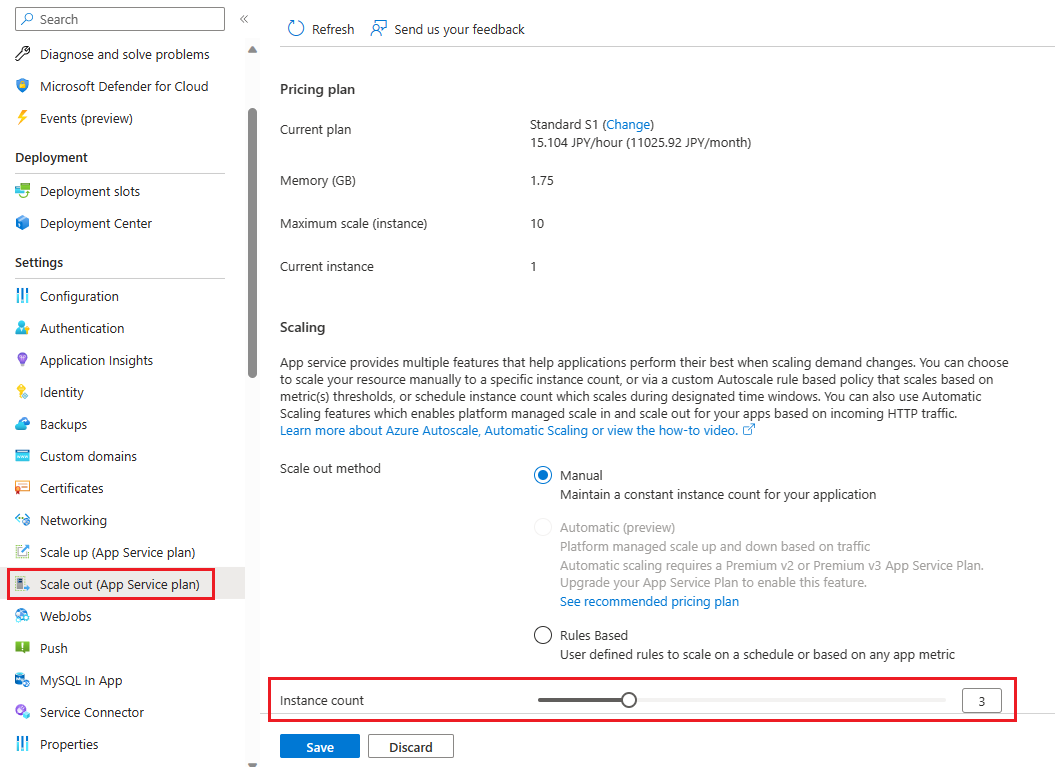The height and width of the screenshot is (767, 1055).
Task: Select the Manual scale out radio button
Action: [x=543, y=476]
